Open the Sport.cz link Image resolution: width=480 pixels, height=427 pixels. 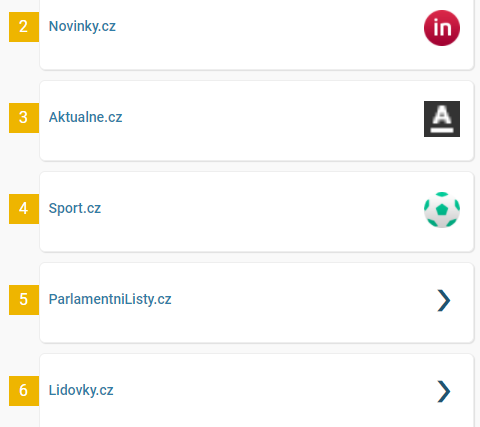(75, 208)
